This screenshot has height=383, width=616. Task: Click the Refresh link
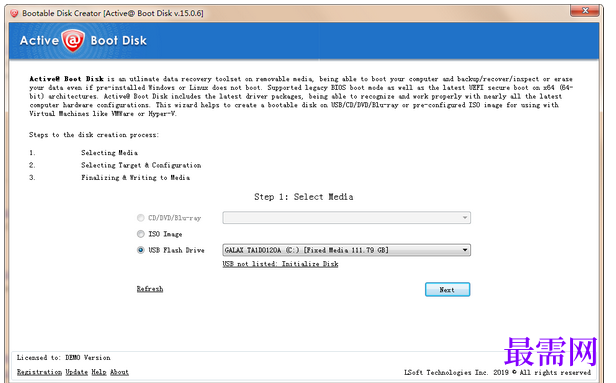[150, 289]
